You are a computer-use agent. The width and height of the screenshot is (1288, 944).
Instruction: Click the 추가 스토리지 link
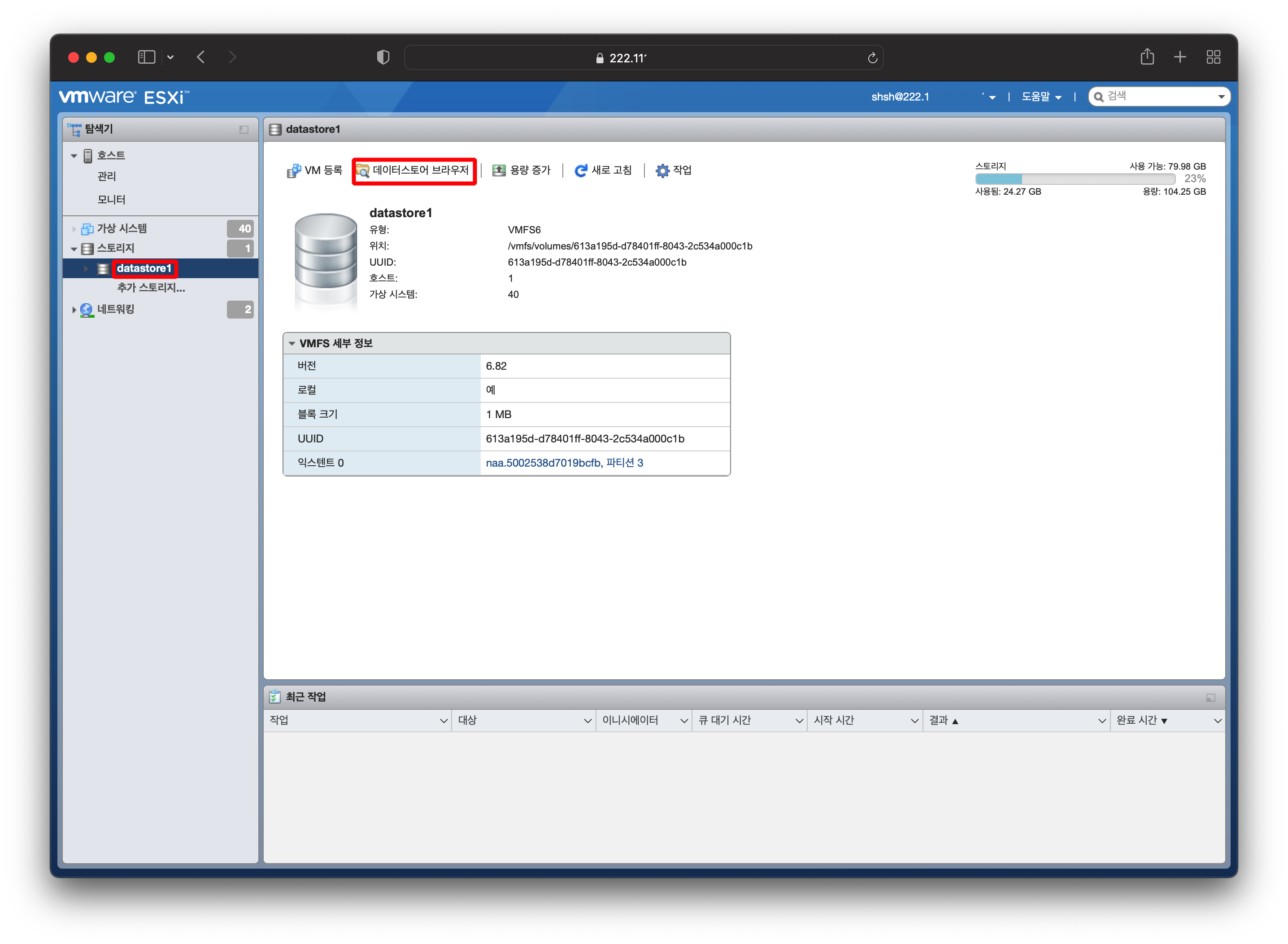[151, 288]
